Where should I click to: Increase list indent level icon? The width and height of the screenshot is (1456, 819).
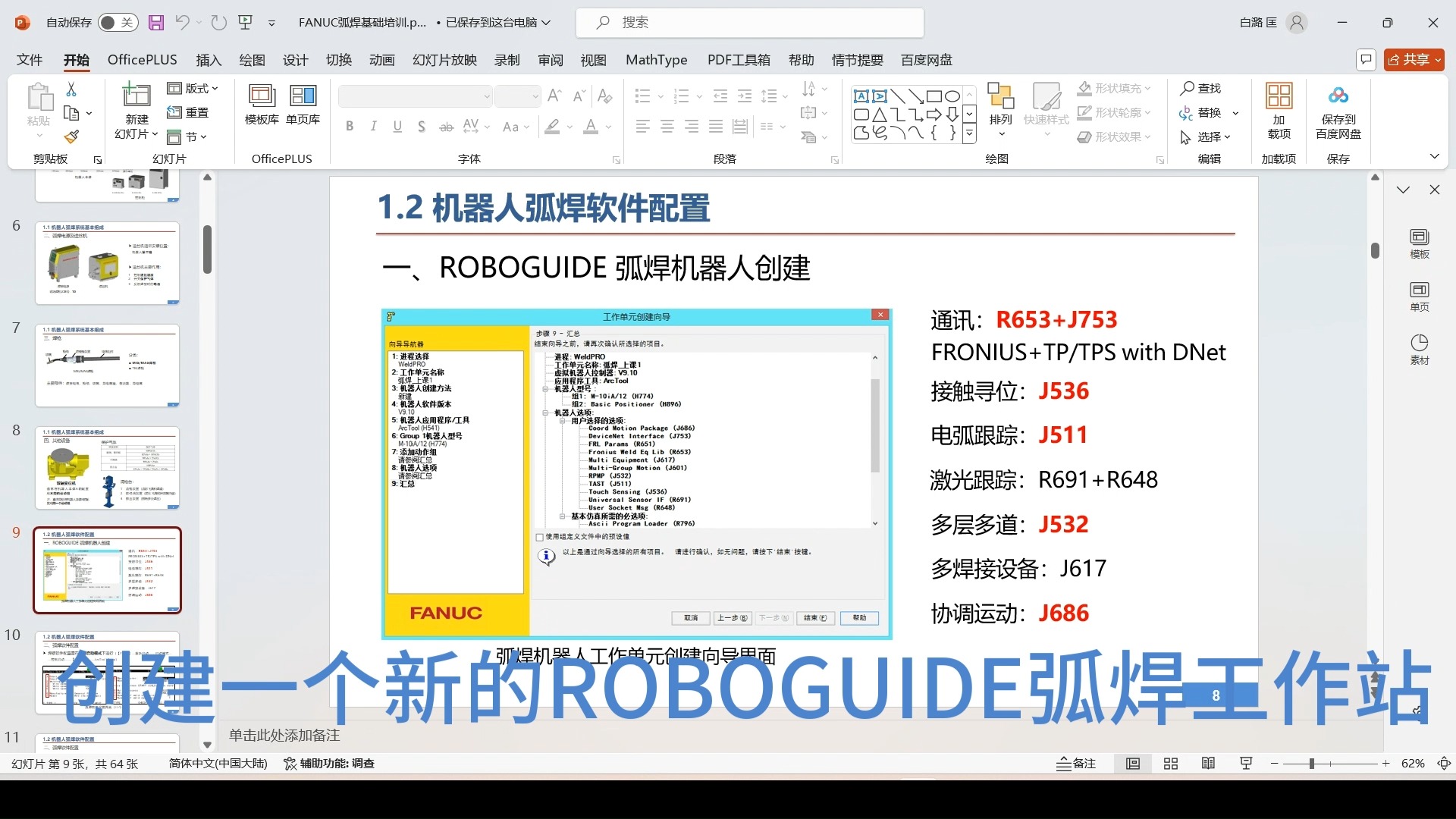coord(745,96)
